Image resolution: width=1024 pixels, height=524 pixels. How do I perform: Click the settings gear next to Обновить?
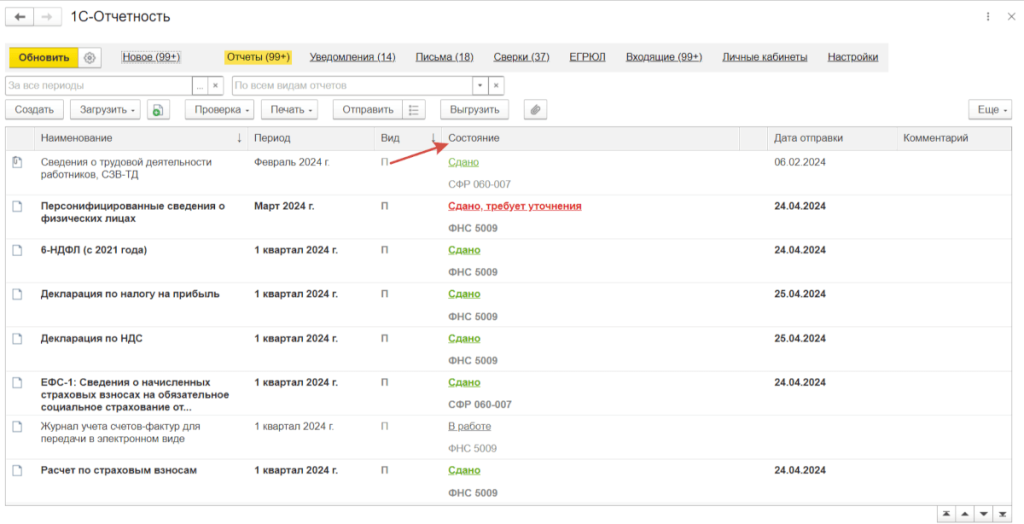click(90, 58)
